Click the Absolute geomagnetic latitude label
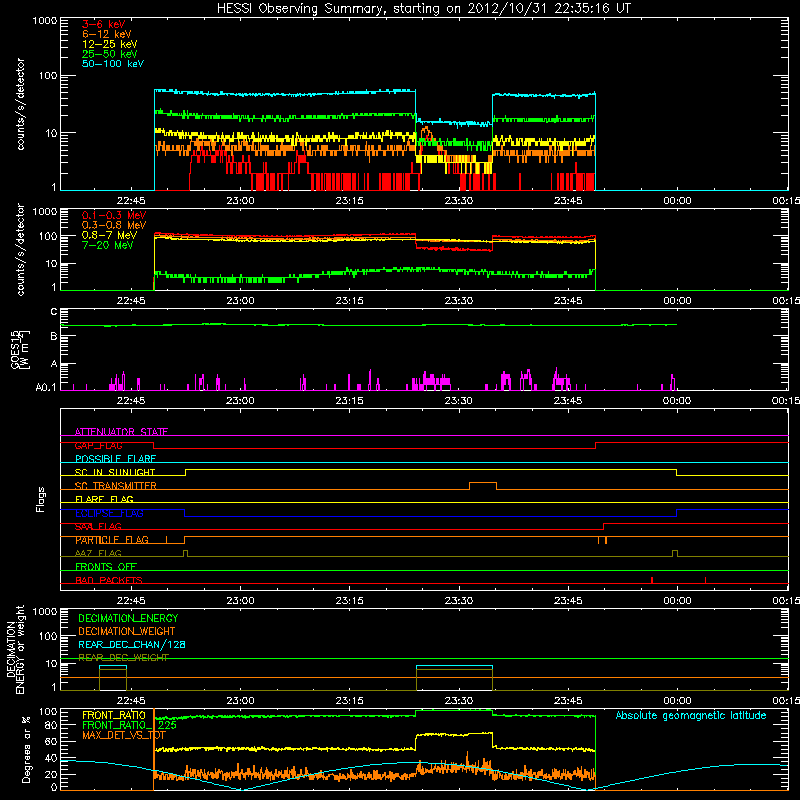Viewport: 800px width, 800px height. 691,715
